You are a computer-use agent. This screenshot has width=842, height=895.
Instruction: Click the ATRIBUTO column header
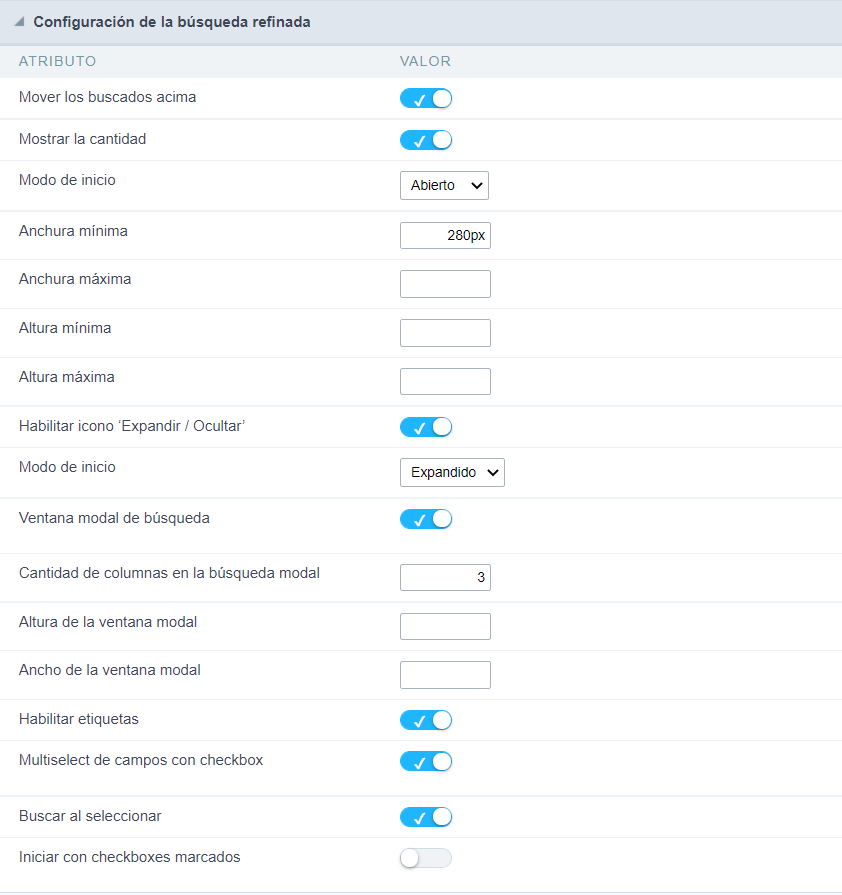57,61
